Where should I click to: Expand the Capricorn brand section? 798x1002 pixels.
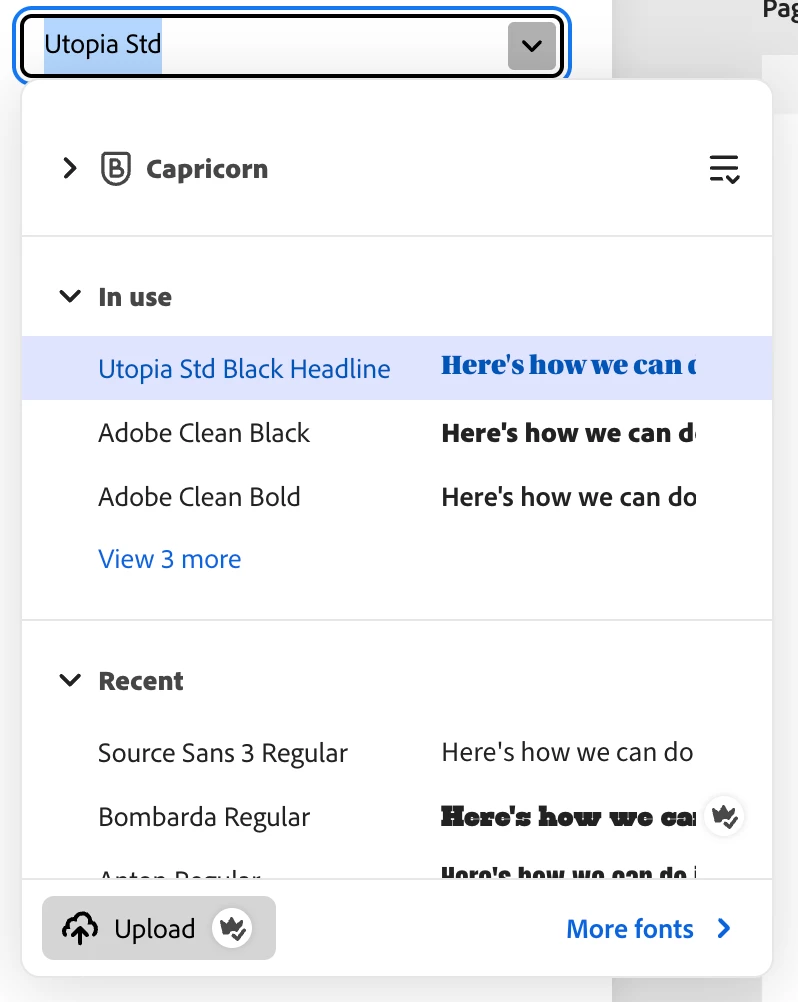tap(69, 169)
